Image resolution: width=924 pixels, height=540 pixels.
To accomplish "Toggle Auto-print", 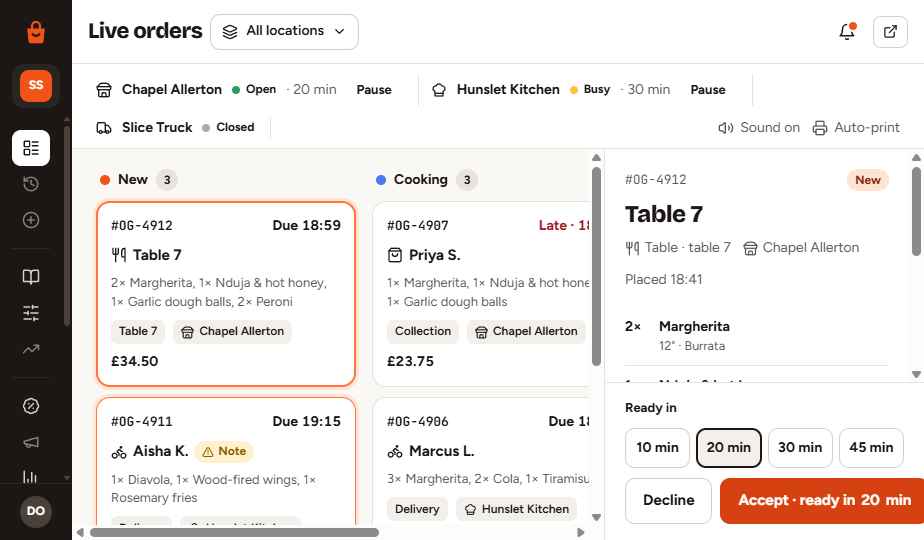I will (x=856, y=127).
